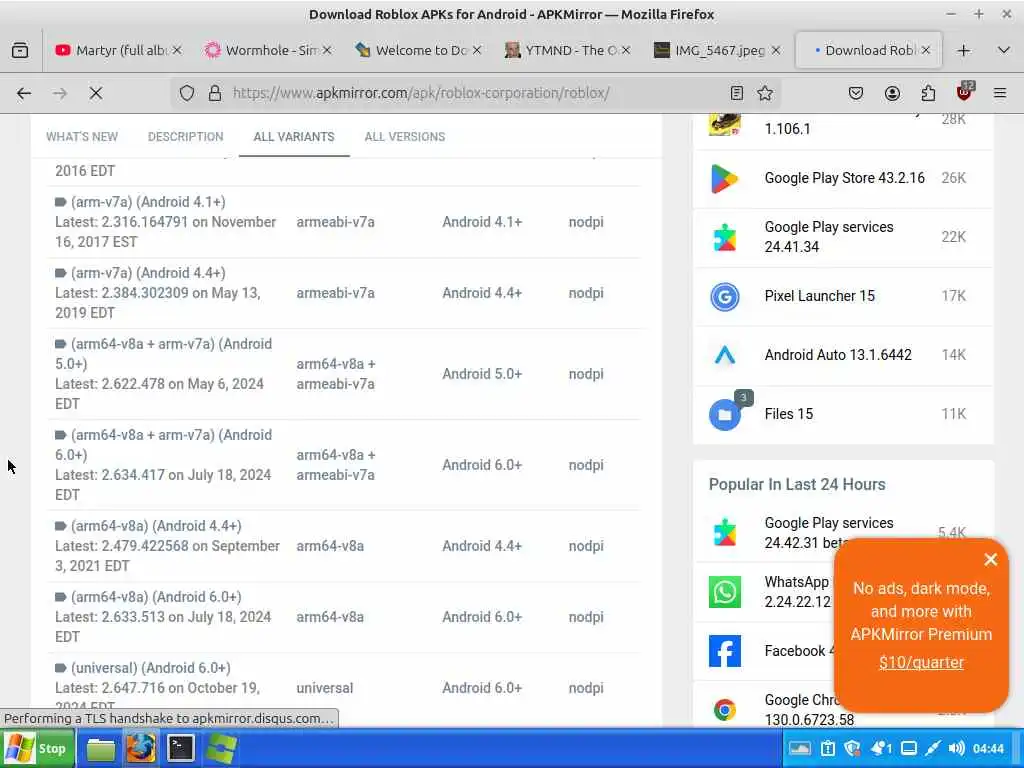The height and width of the screenshot is (768, 1024).
Task: Bookmark this page with the star icon
Action: click(x=765, y=93)
